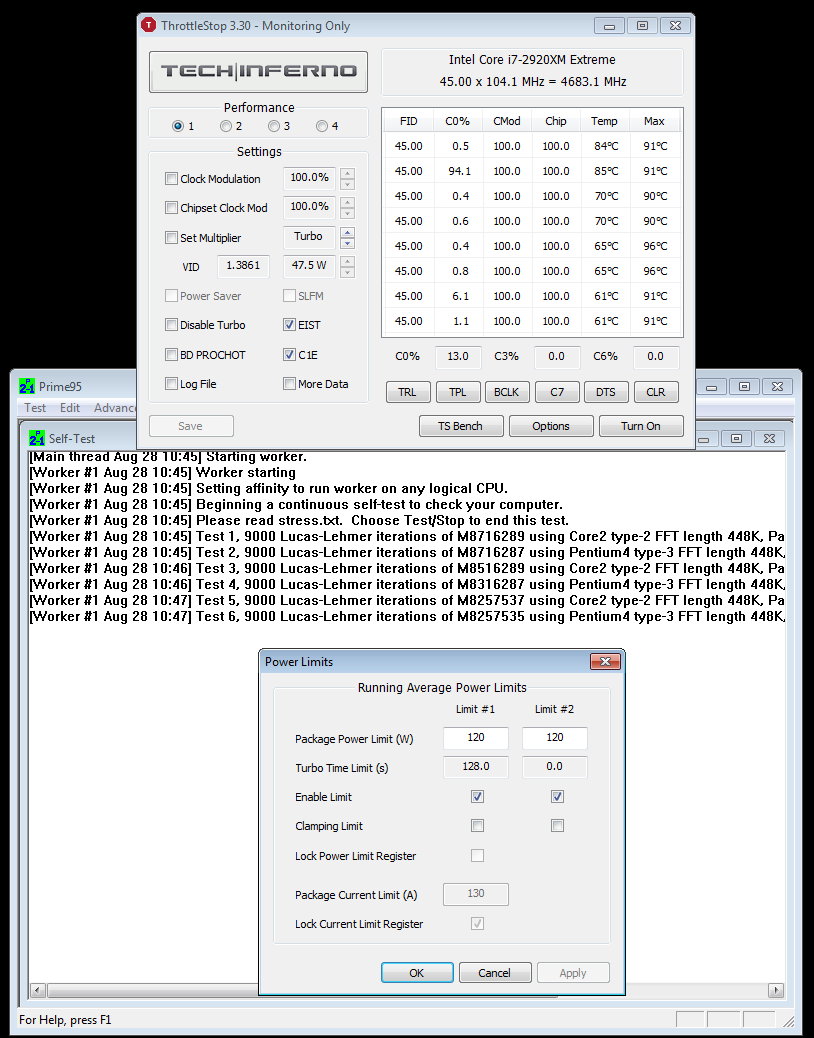Screen dimensions: 814x1038
Task: Click the C0% 13.0 value box
Action: 458,356
